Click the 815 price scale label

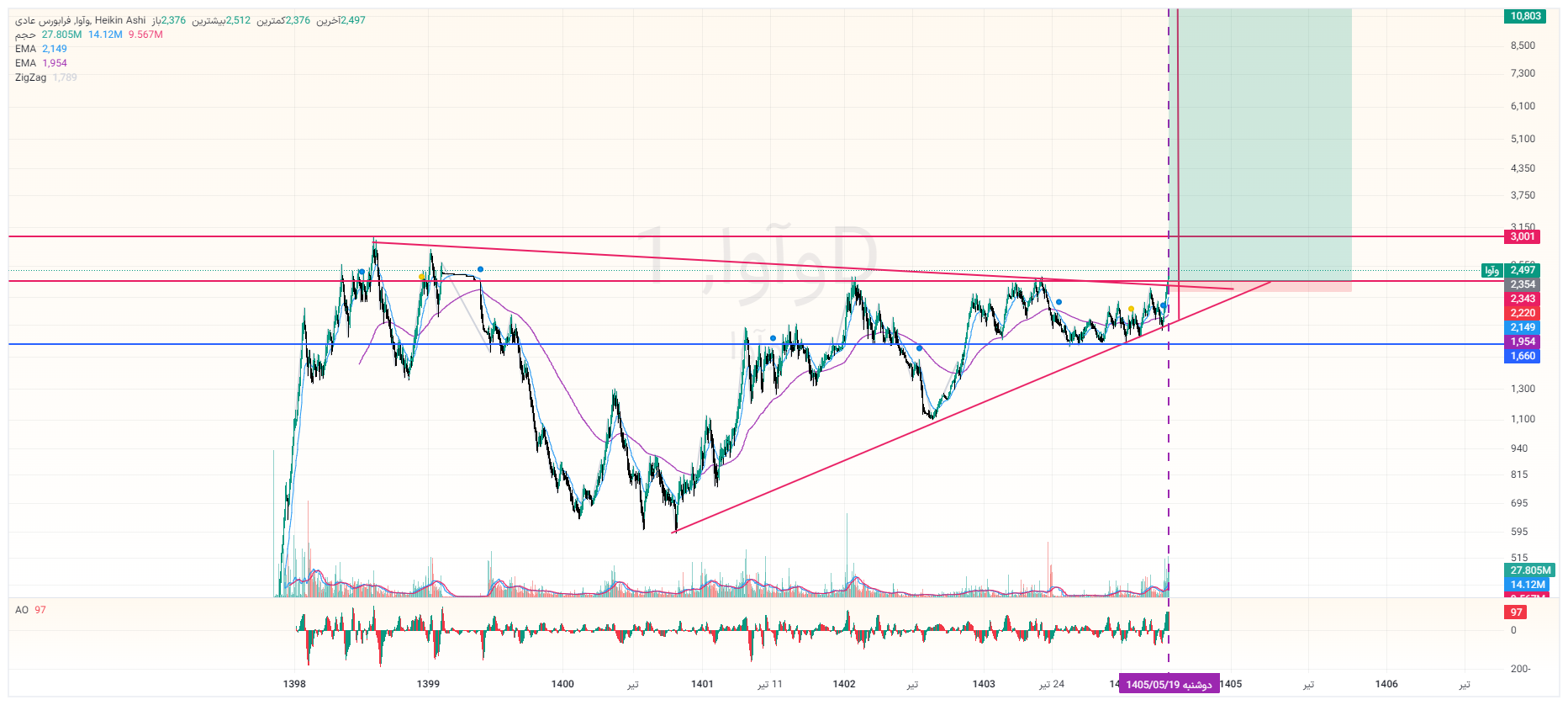point(1519,474)
